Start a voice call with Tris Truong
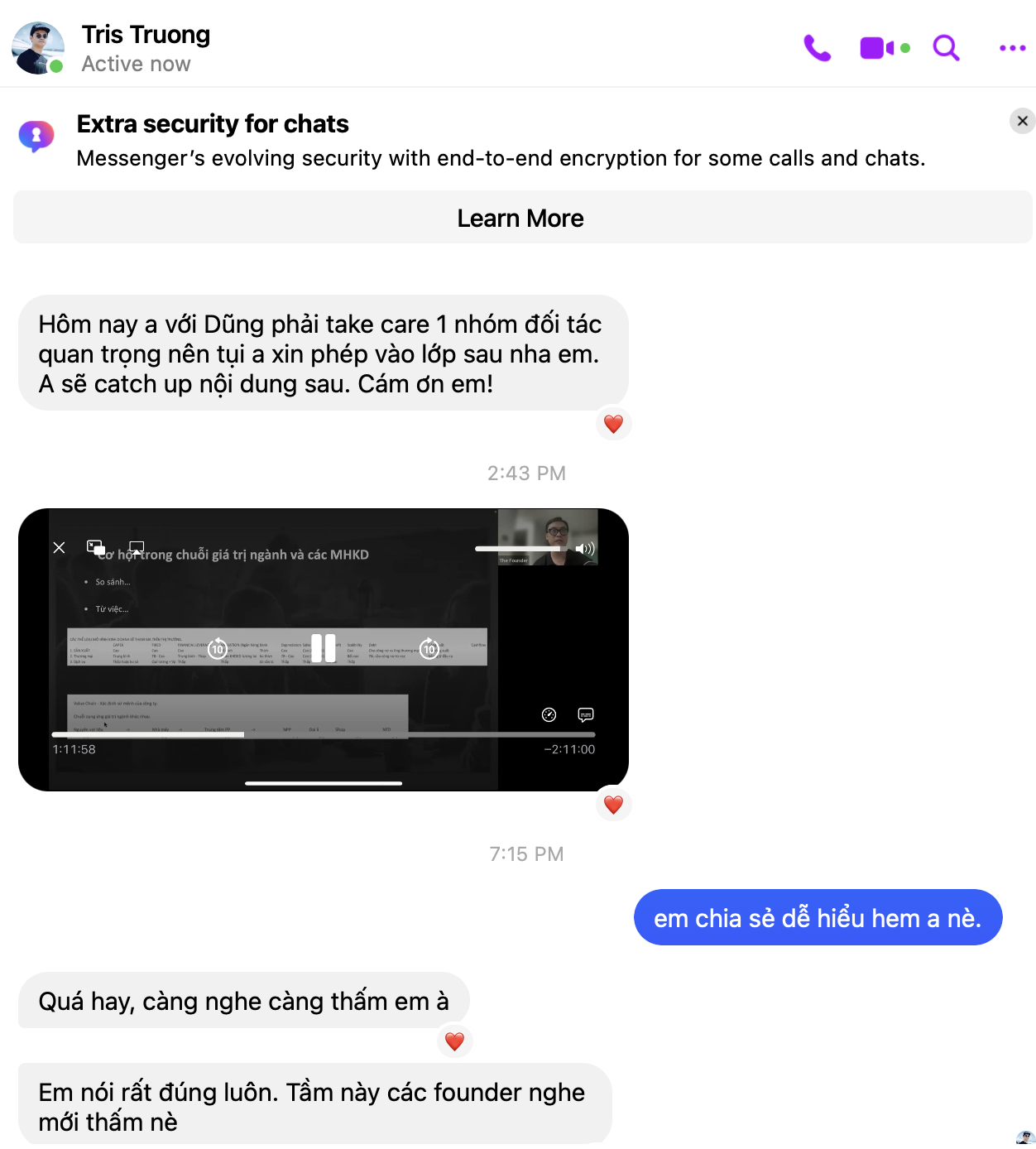The image size is (1036, 1149). 817,48
